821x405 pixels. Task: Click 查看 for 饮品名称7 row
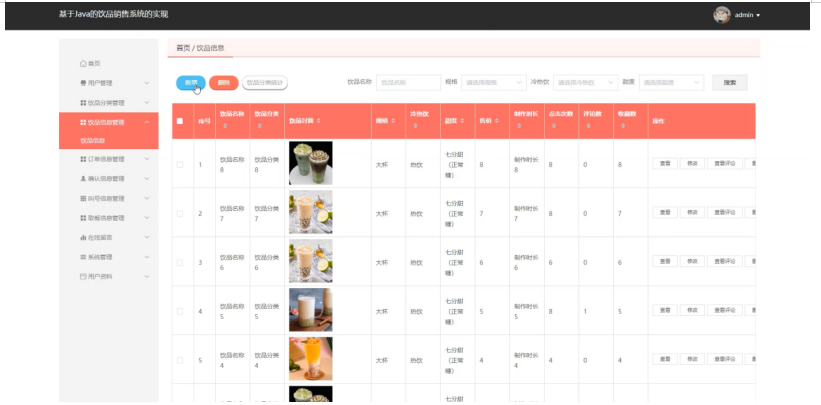coord(665,212)
